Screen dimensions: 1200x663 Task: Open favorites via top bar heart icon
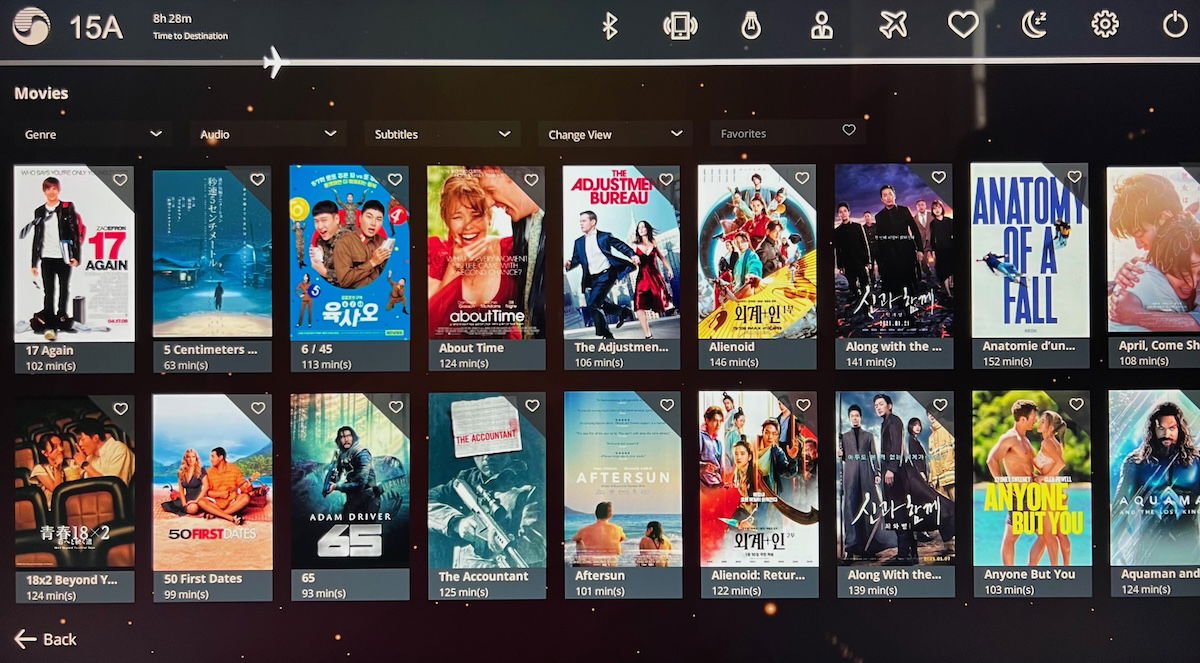pyautogui.click(x=963, y=25)
